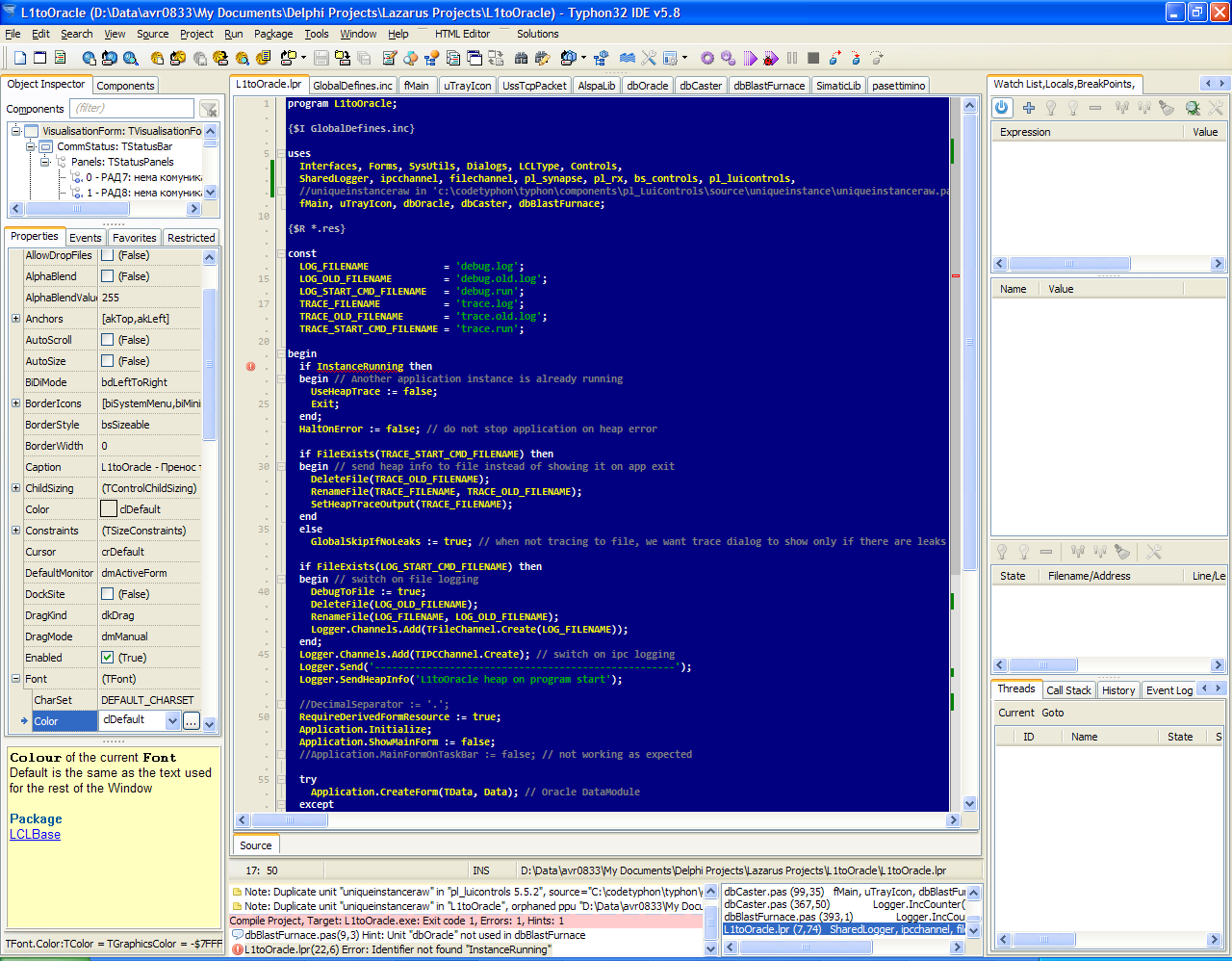Image resolution: width=1232 pixels, height=961 pixels.
Task: Collapse the Font property group
Action: (15, 679)
